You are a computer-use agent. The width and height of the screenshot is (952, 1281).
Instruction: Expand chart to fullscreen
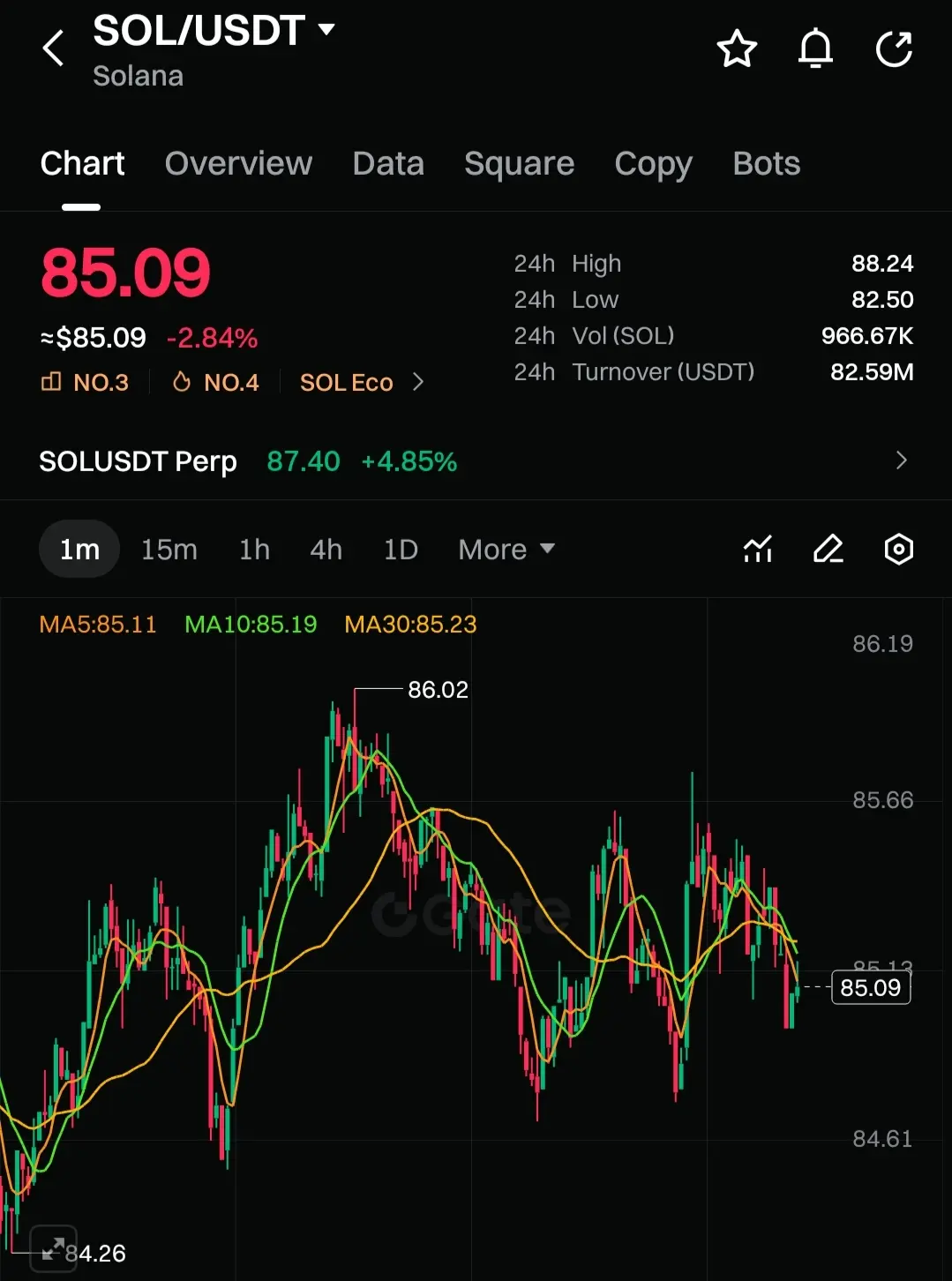(53, 1248)
